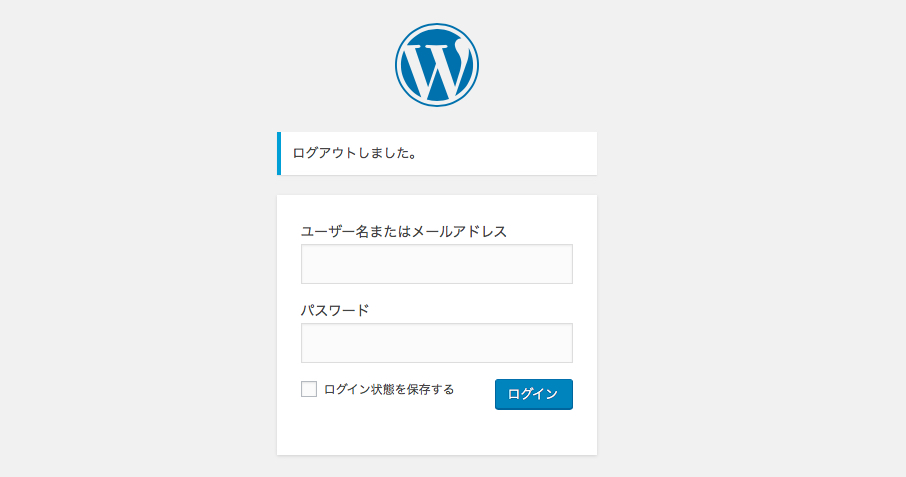Click the empty field above パスワード label
This screenshot has width=906, height=477.
(437, 264)
